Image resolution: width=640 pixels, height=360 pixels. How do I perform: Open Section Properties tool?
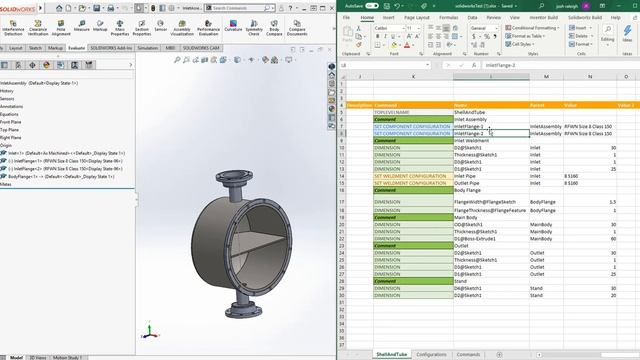pos(142,27)
